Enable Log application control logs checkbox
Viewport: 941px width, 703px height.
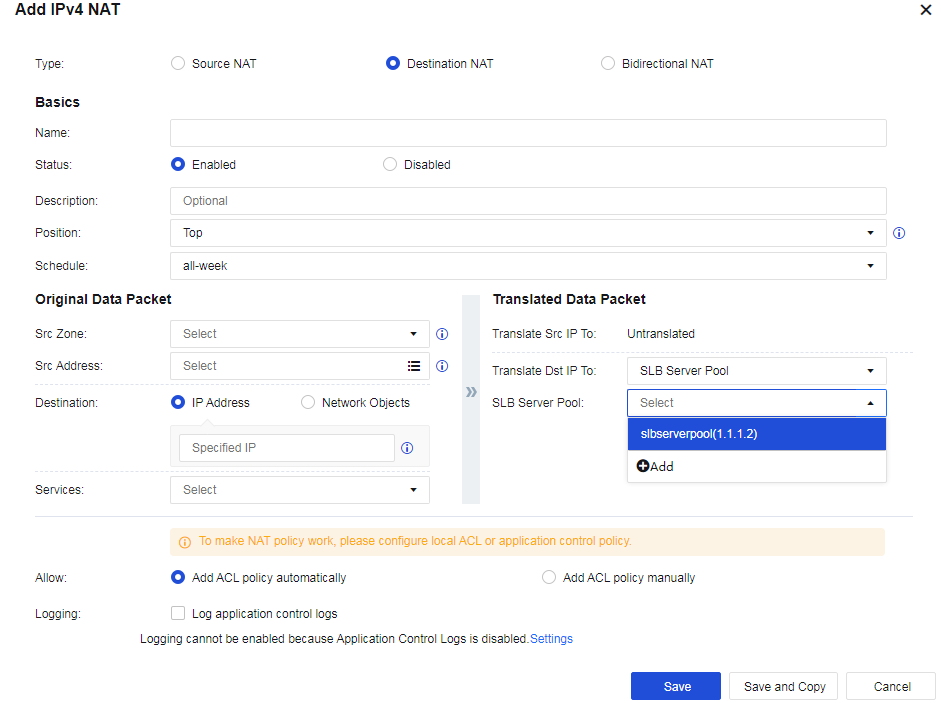coord(178,614)
